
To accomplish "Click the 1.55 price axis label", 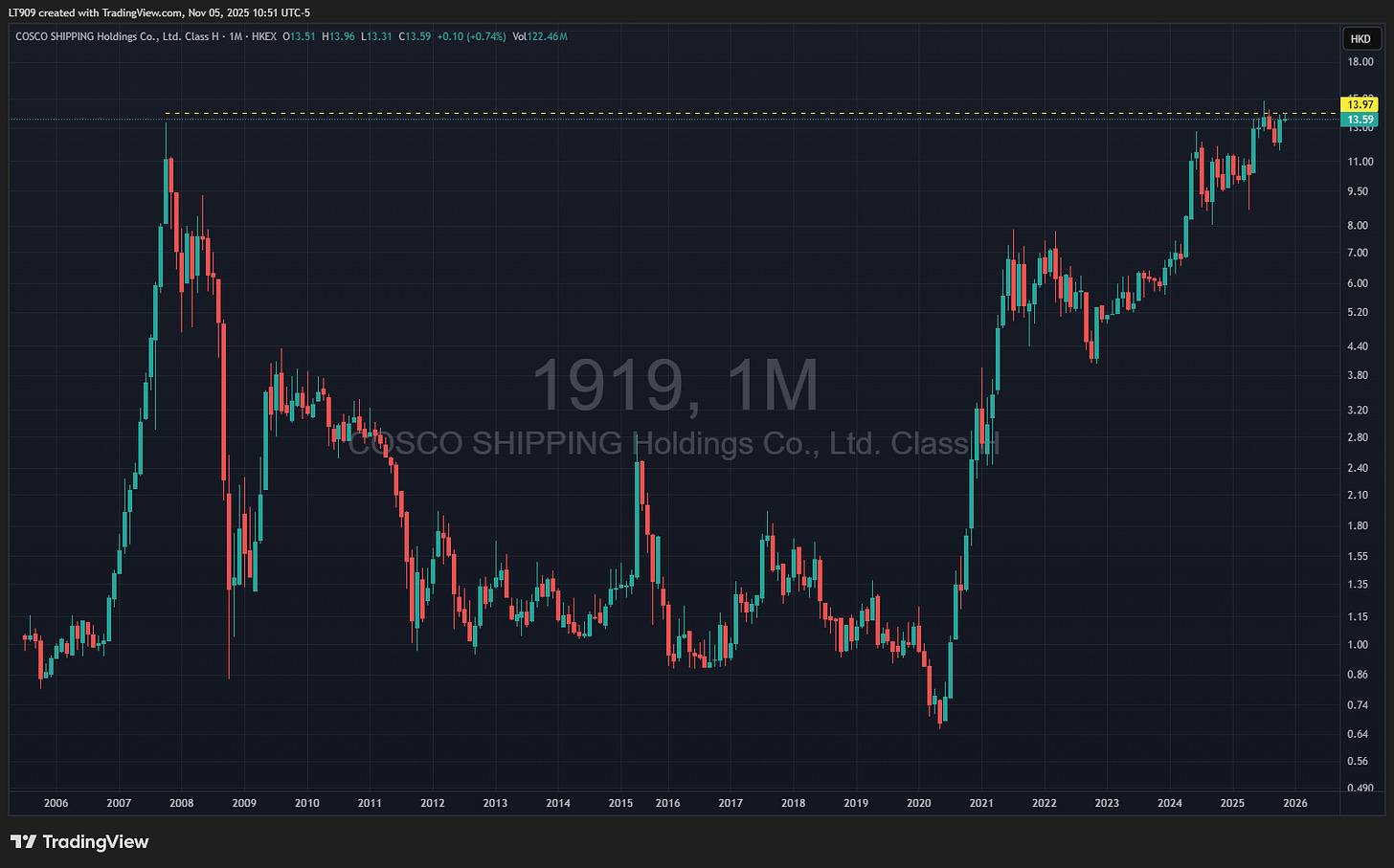I will [1359, 556].
